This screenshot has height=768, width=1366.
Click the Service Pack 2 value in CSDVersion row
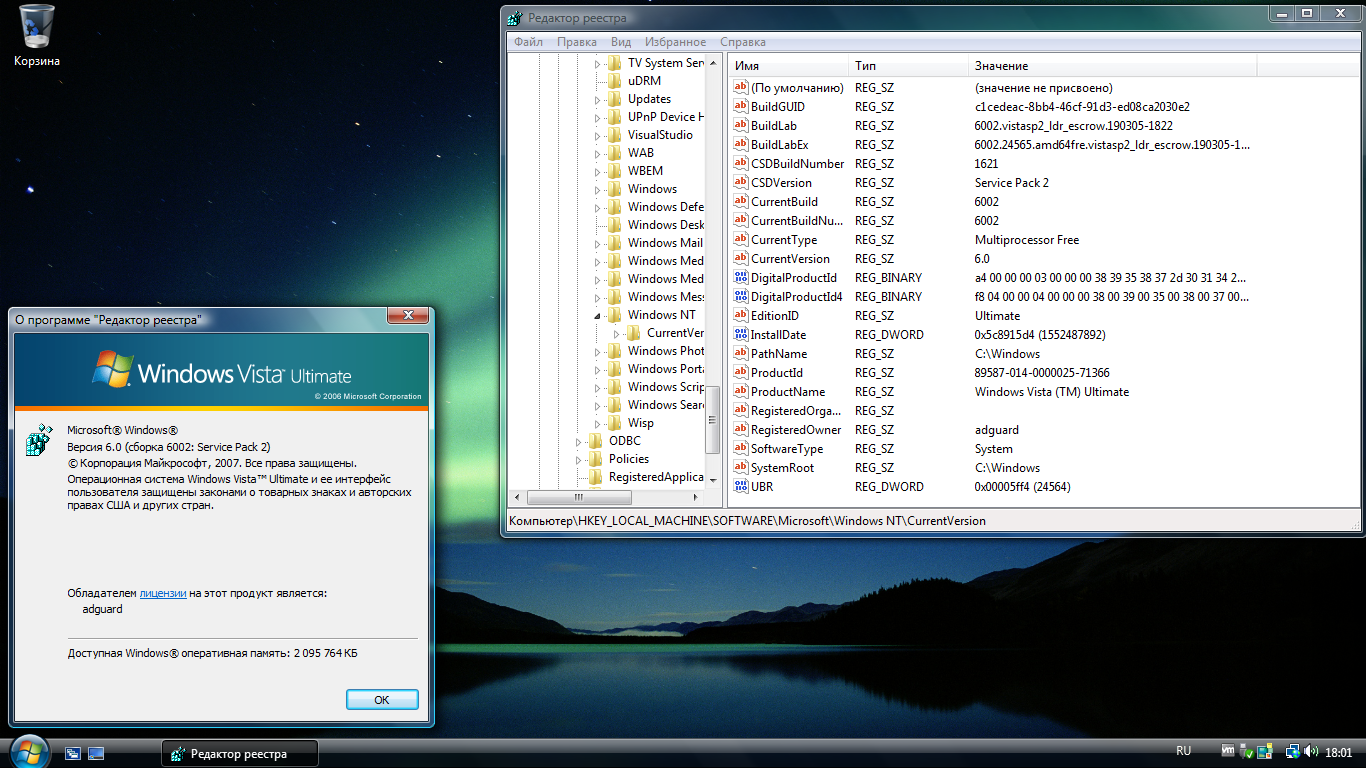click(x=1012, y=183)
